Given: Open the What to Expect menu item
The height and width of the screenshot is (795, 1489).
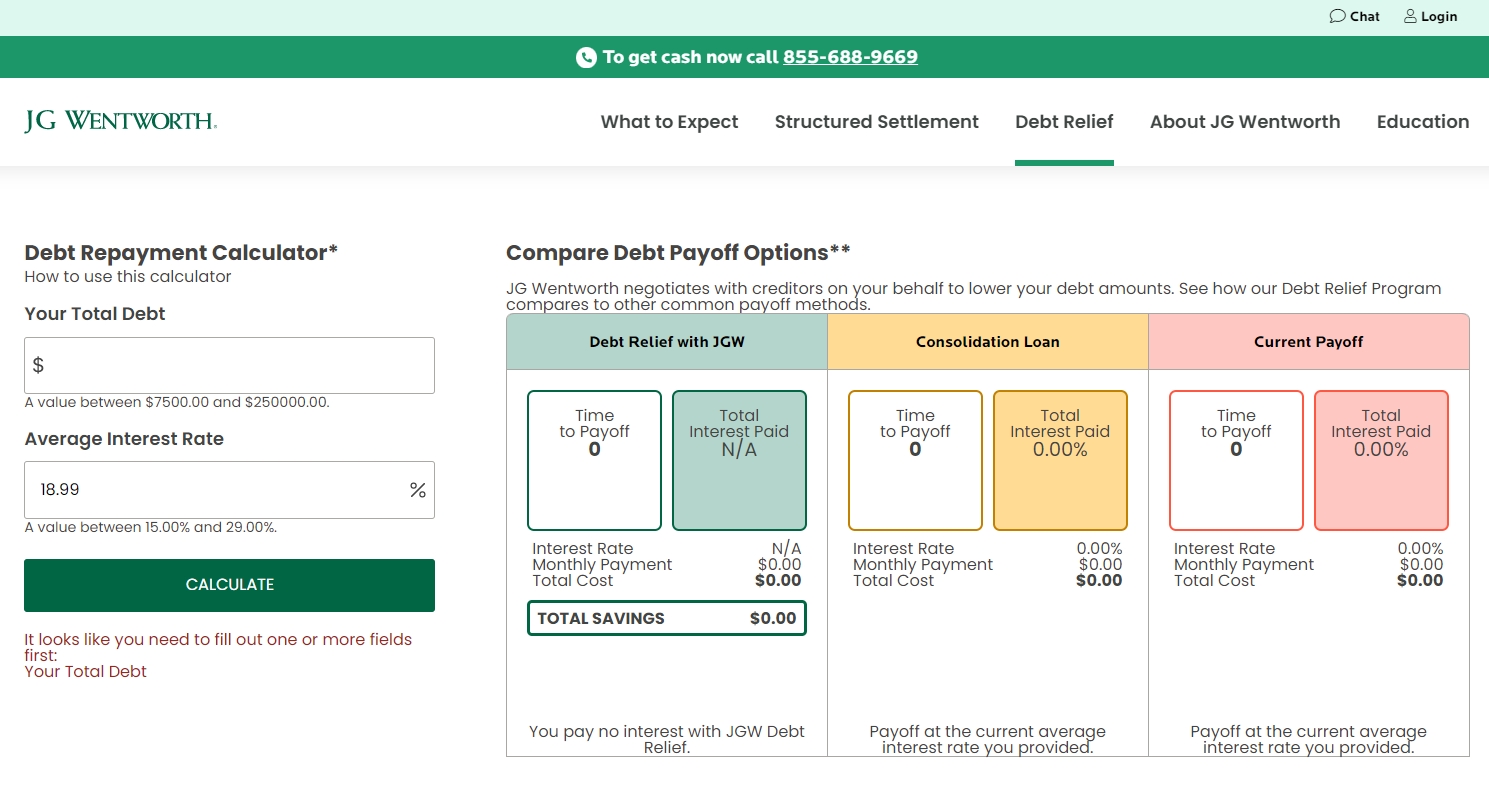Looking at the screenshot, I should coord(668,121).
